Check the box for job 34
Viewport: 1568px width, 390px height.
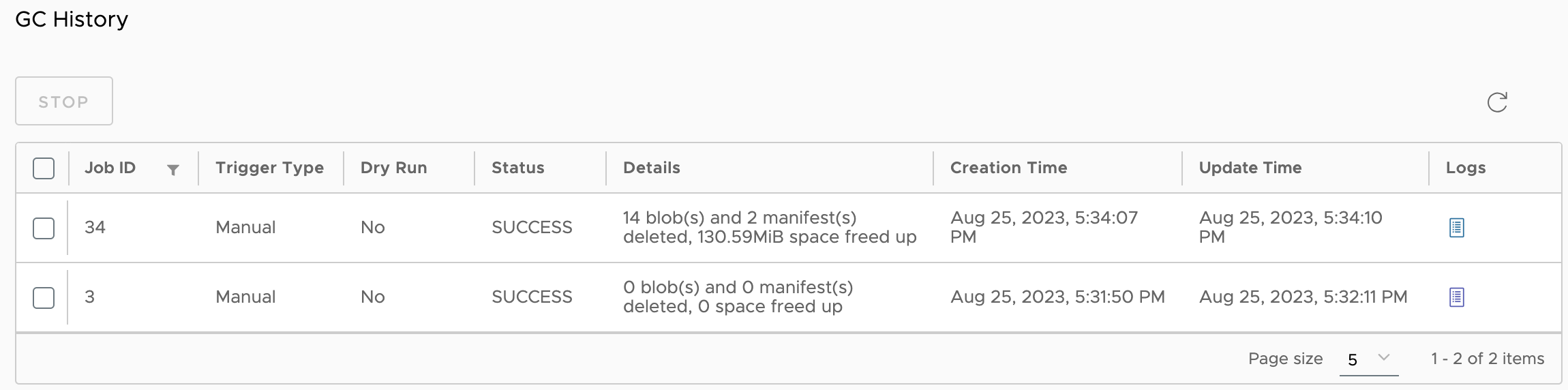pos(44,228)
